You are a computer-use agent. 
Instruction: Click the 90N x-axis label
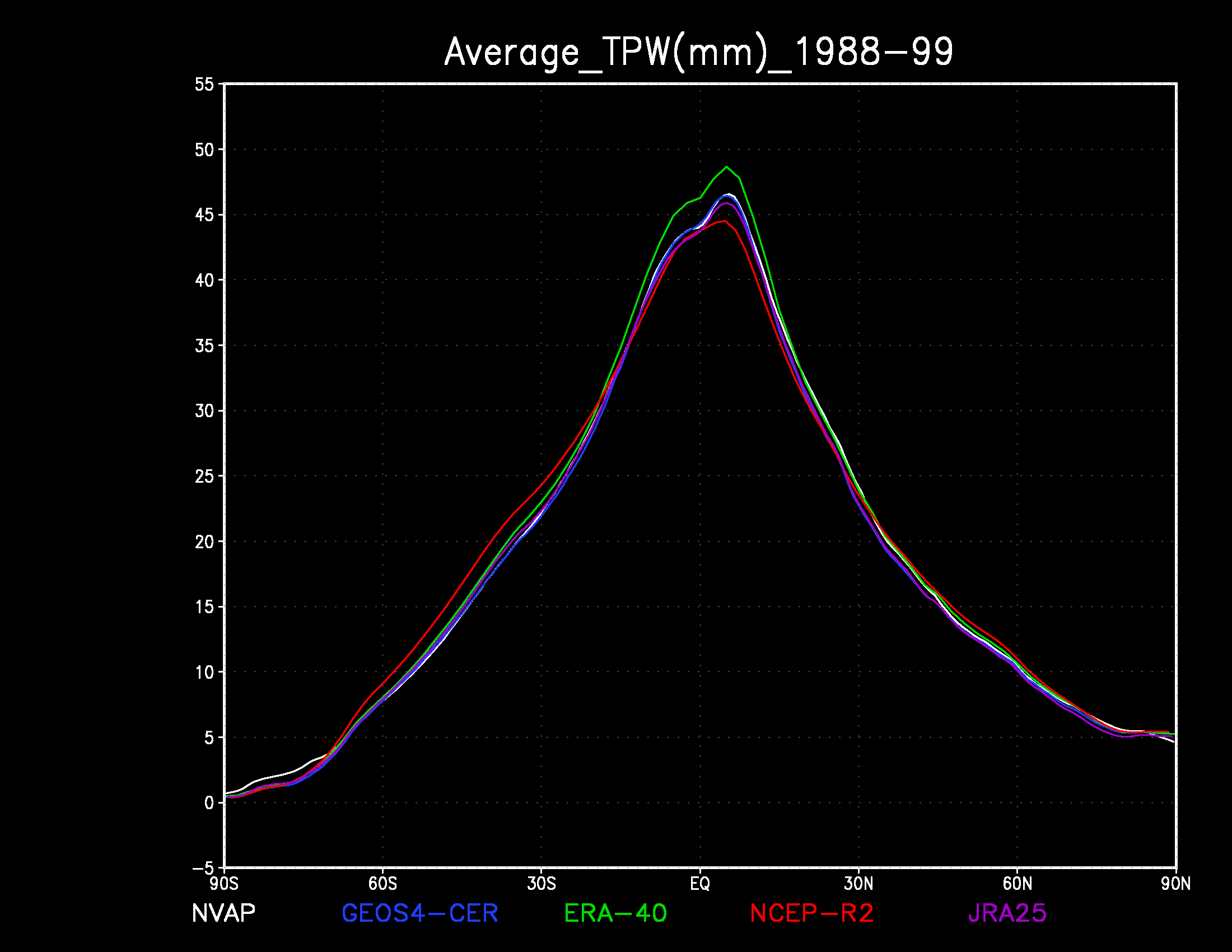tap(1176, 884)
